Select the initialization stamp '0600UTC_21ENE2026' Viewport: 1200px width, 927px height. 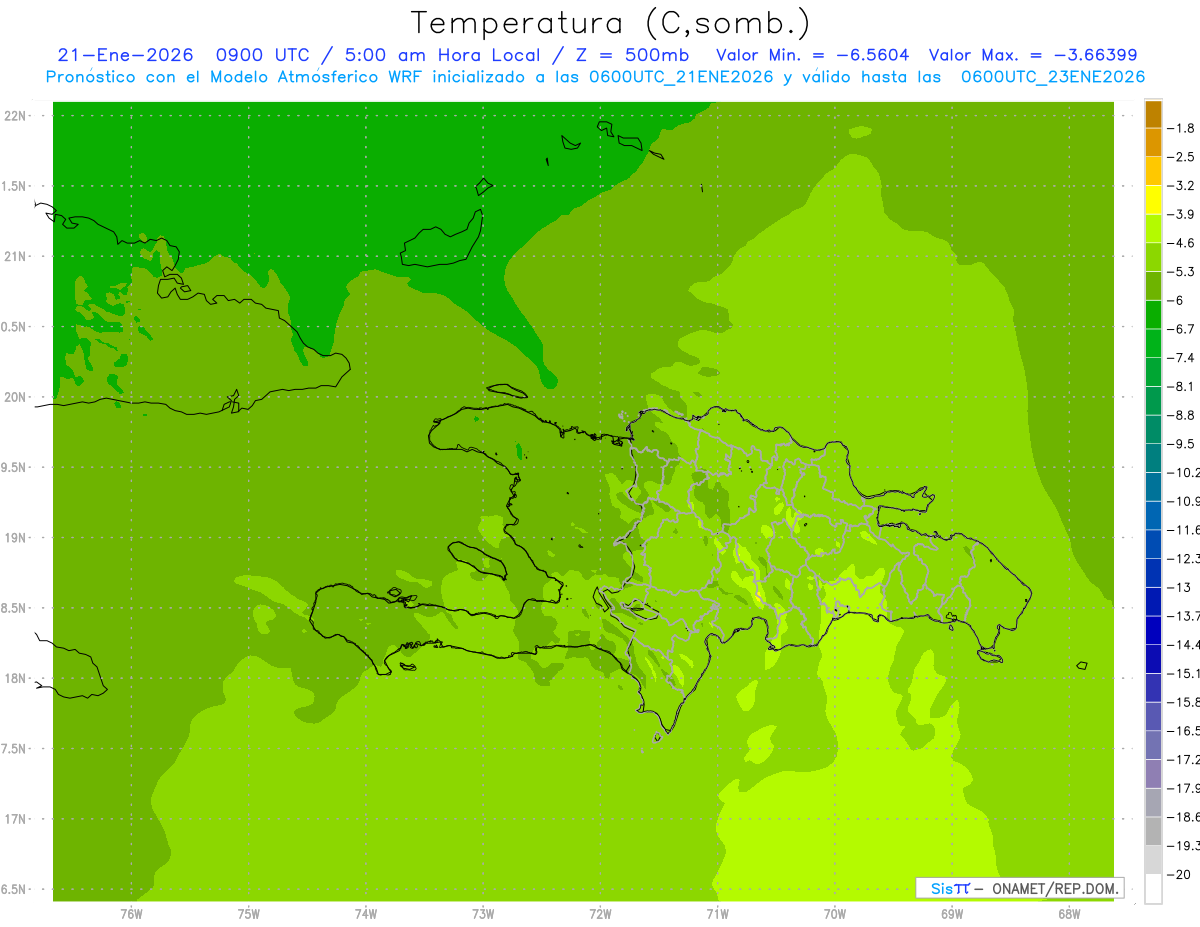(x=681, y=77)
